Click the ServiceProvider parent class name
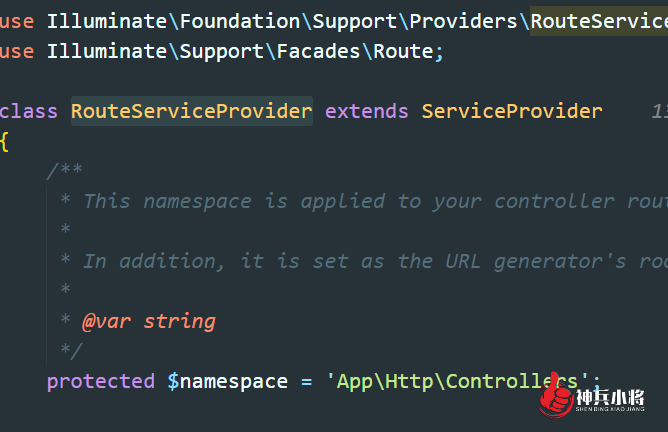Screen dimensions: 668x432 point(512,111)
